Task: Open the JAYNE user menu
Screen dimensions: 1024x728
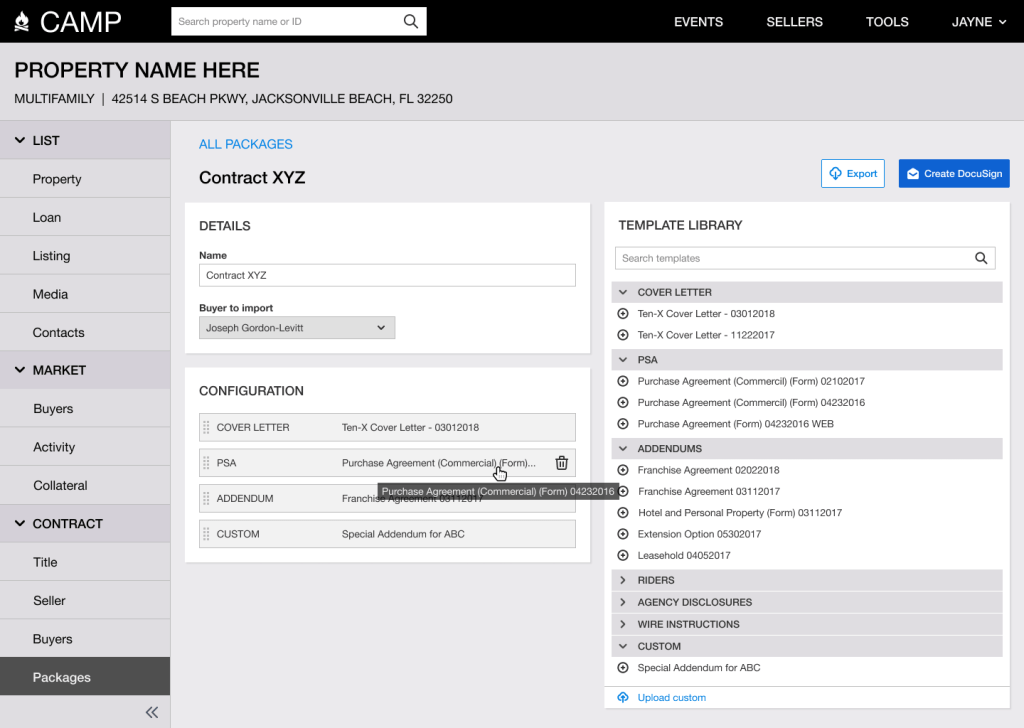Action: [x=978, y=22]
